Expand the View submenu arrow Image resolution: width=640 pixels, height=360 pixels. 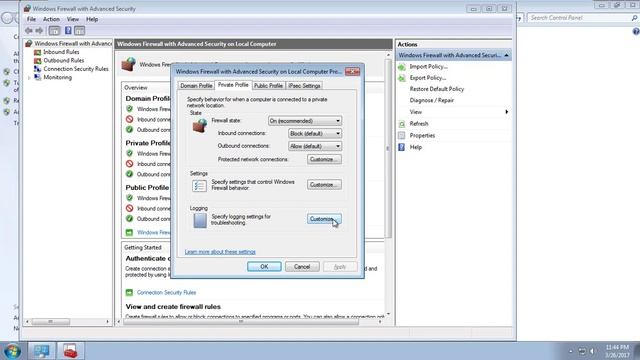[507, 112]
